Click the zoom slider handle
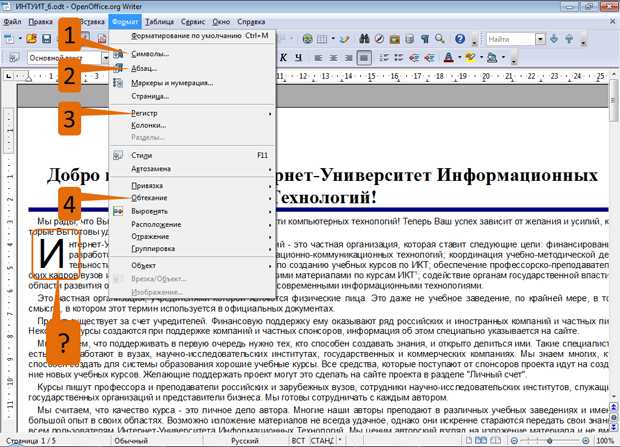620x447 pixels. (x=550, y=440)
